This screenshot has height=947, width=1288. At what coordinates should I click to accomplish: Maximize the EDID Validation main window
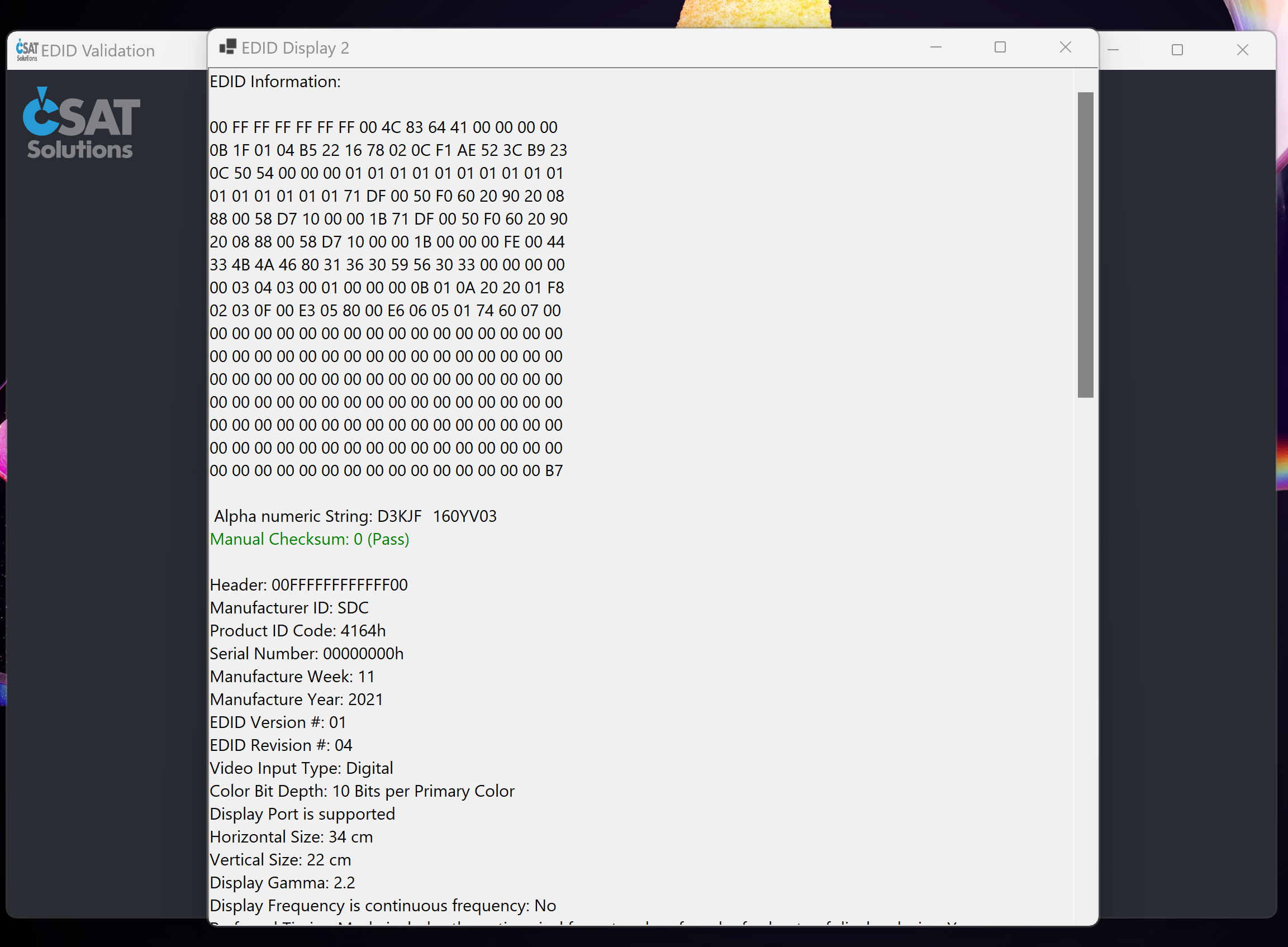[1177, 50]
